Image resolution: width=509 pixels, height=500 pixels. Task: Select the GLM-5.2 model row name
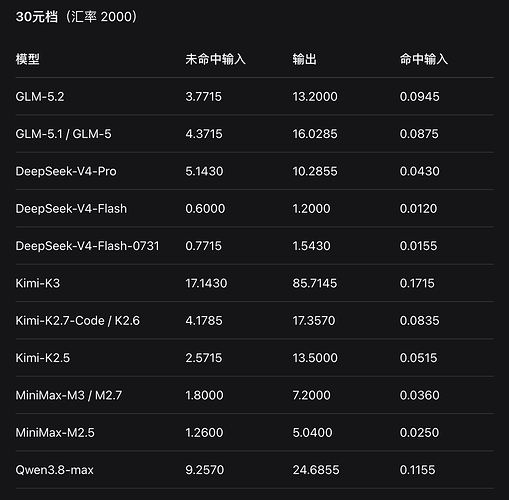point(40,97)
